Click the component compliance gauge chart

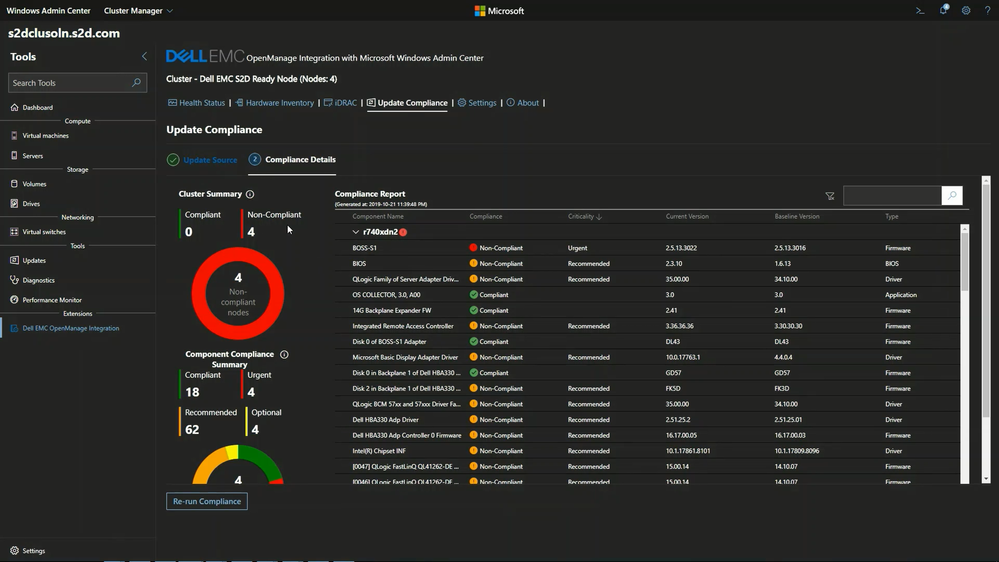pos(238,464)
